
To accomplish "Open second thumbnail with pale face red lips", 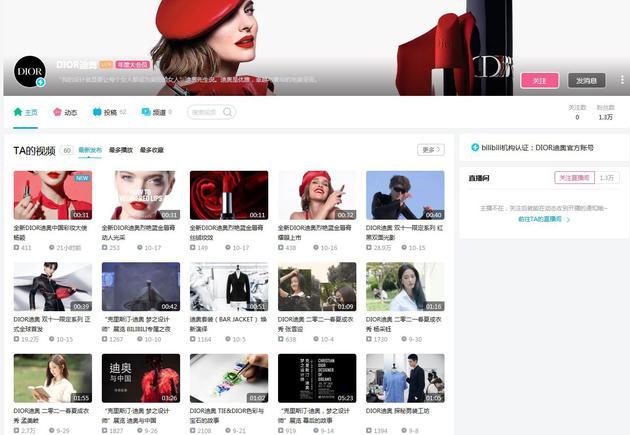I will point(141,195).
